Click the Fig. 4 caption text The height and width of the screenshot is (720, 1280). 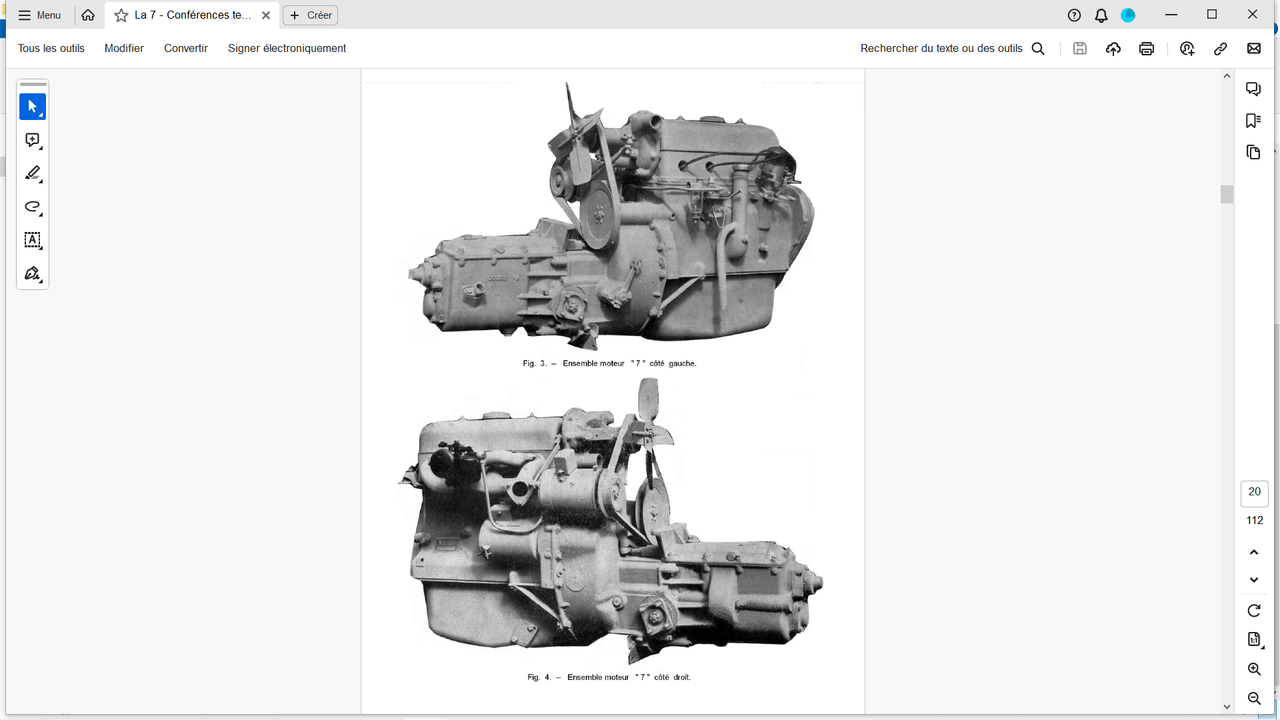pos(609,677)
